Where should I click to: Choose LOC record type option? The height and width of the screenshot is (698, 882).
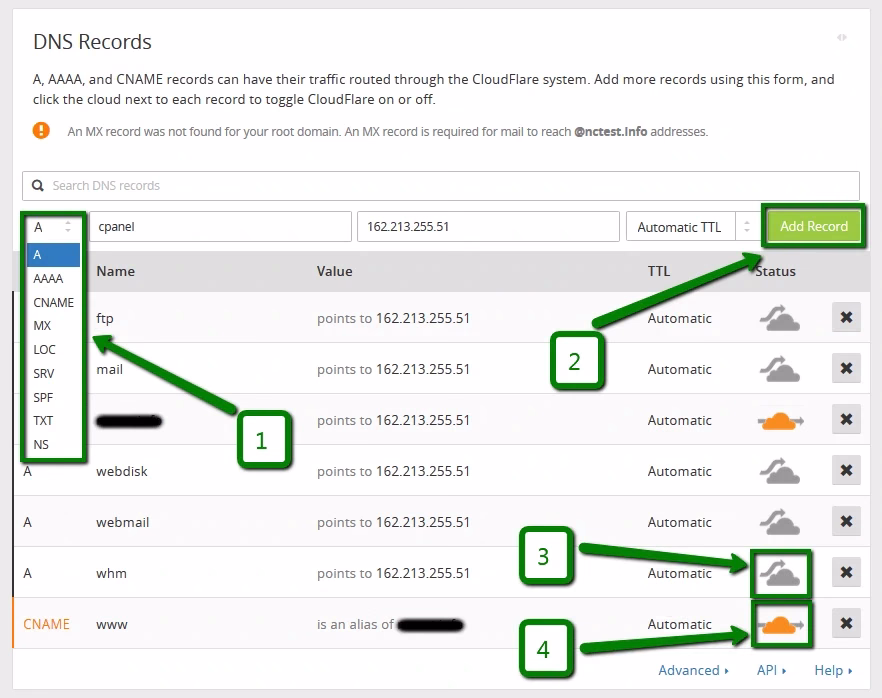(53, 350)
